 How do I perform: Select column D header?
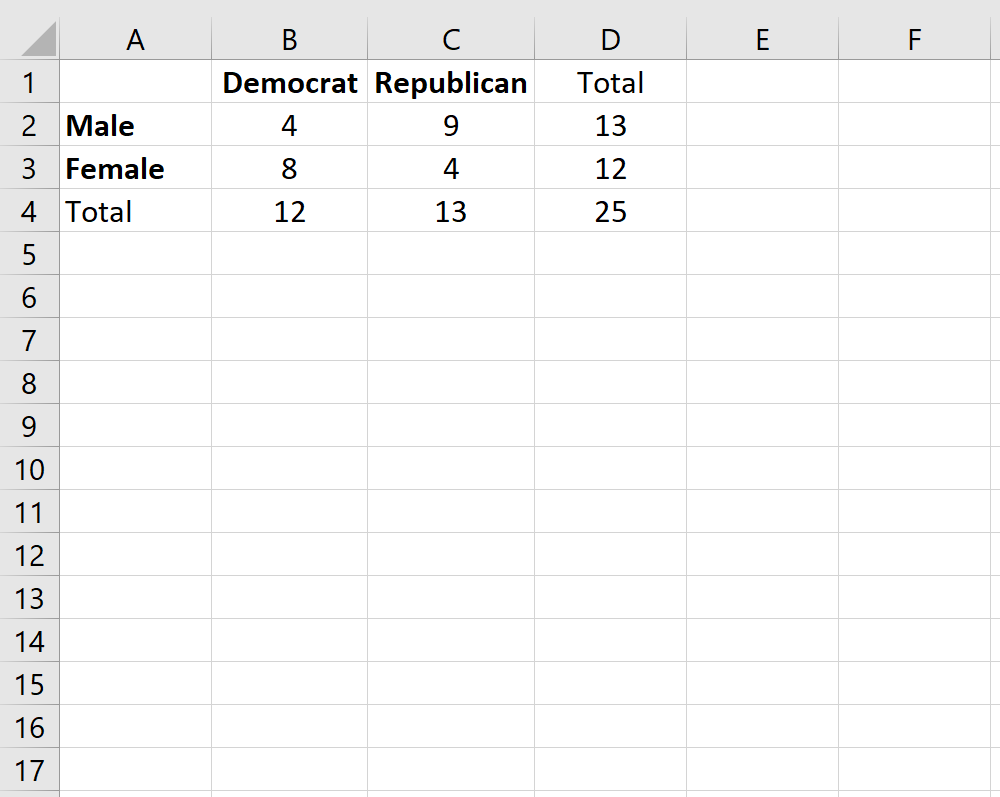(610, 39)
